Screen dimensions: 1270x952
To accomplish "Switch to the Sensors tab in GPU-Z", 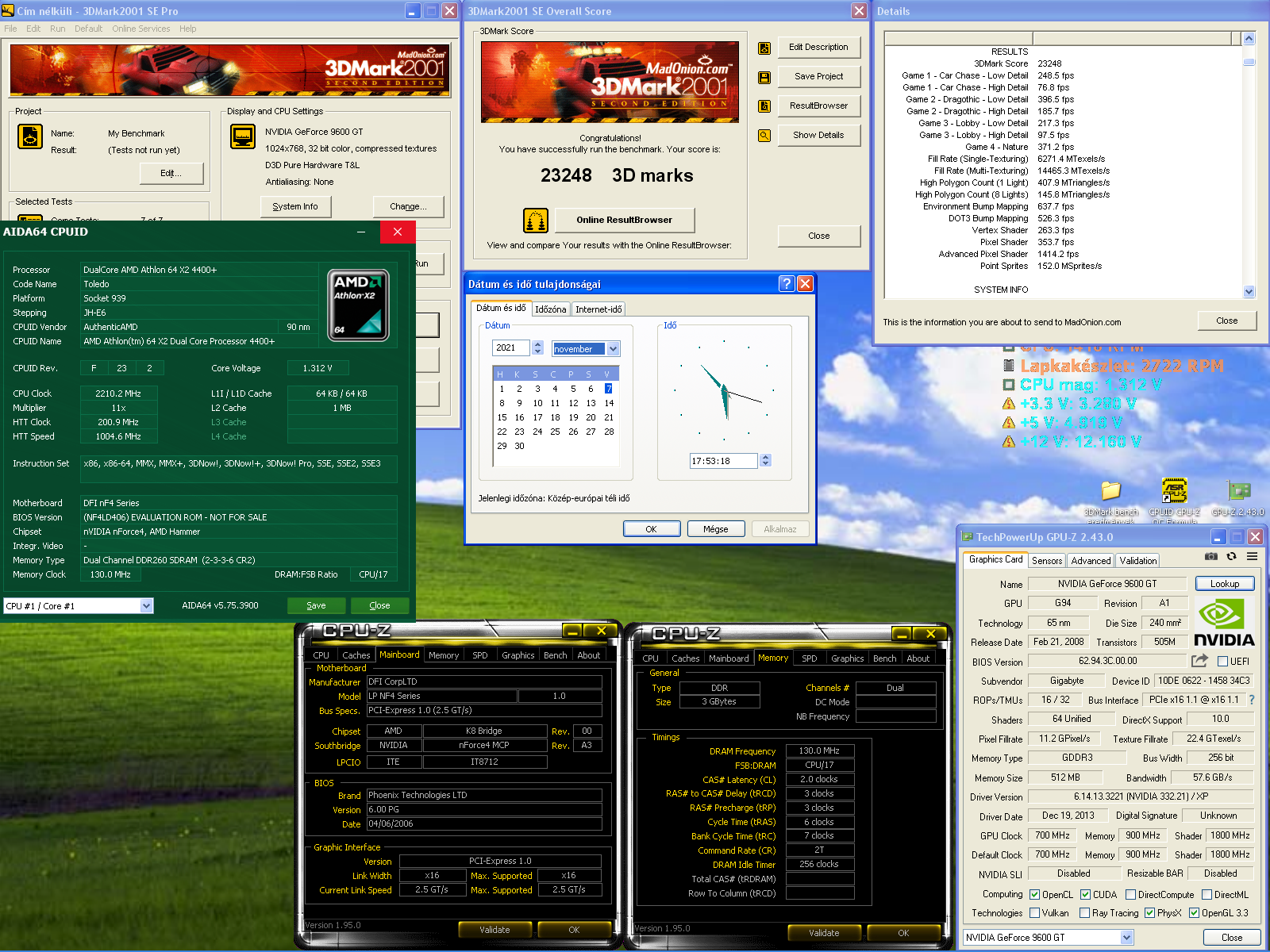I will tap(1046, 560).
